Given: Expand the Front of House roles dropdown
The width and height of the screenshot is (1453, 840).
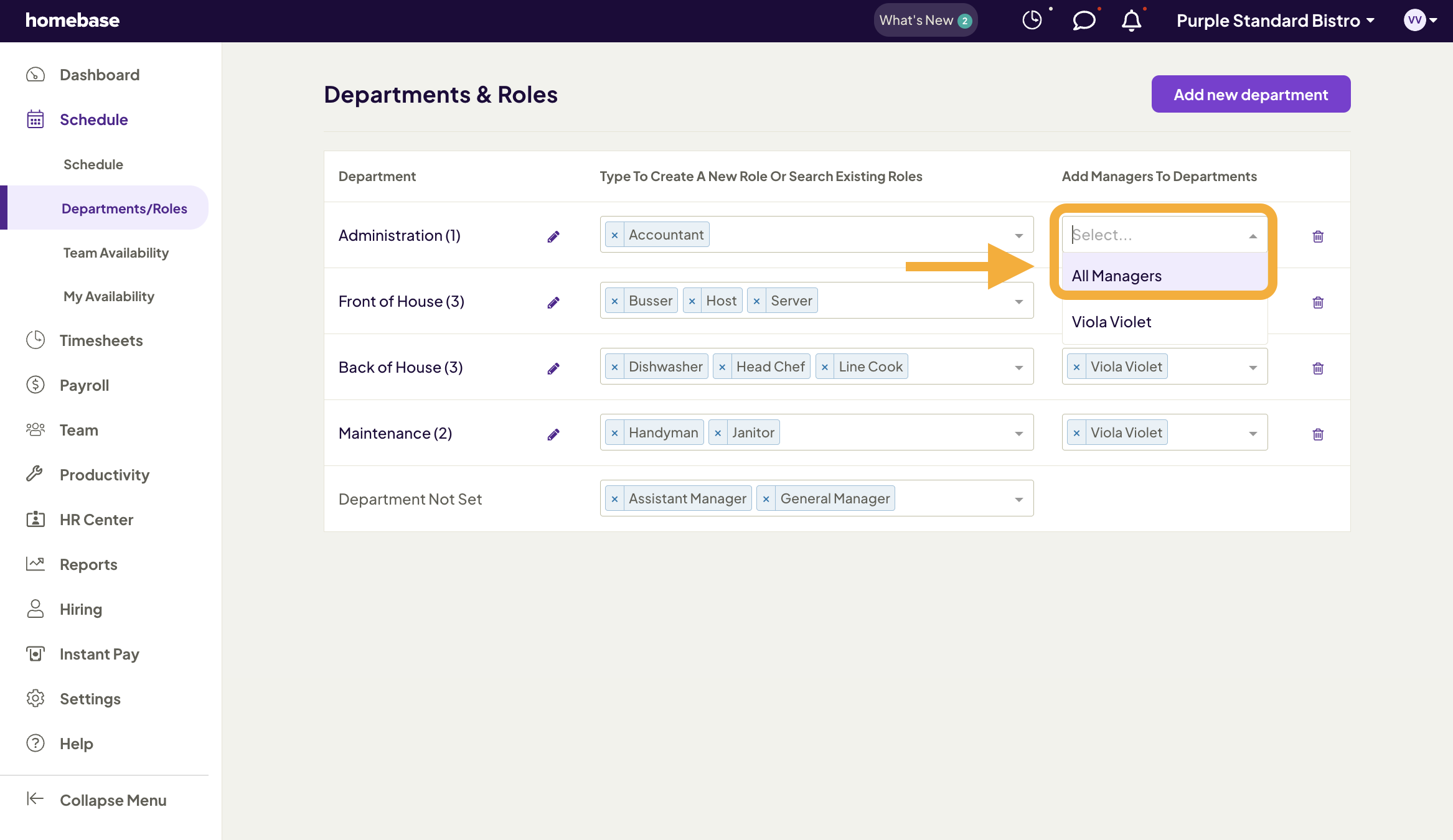Looking at the screenshot, I should click(1018, 302).
